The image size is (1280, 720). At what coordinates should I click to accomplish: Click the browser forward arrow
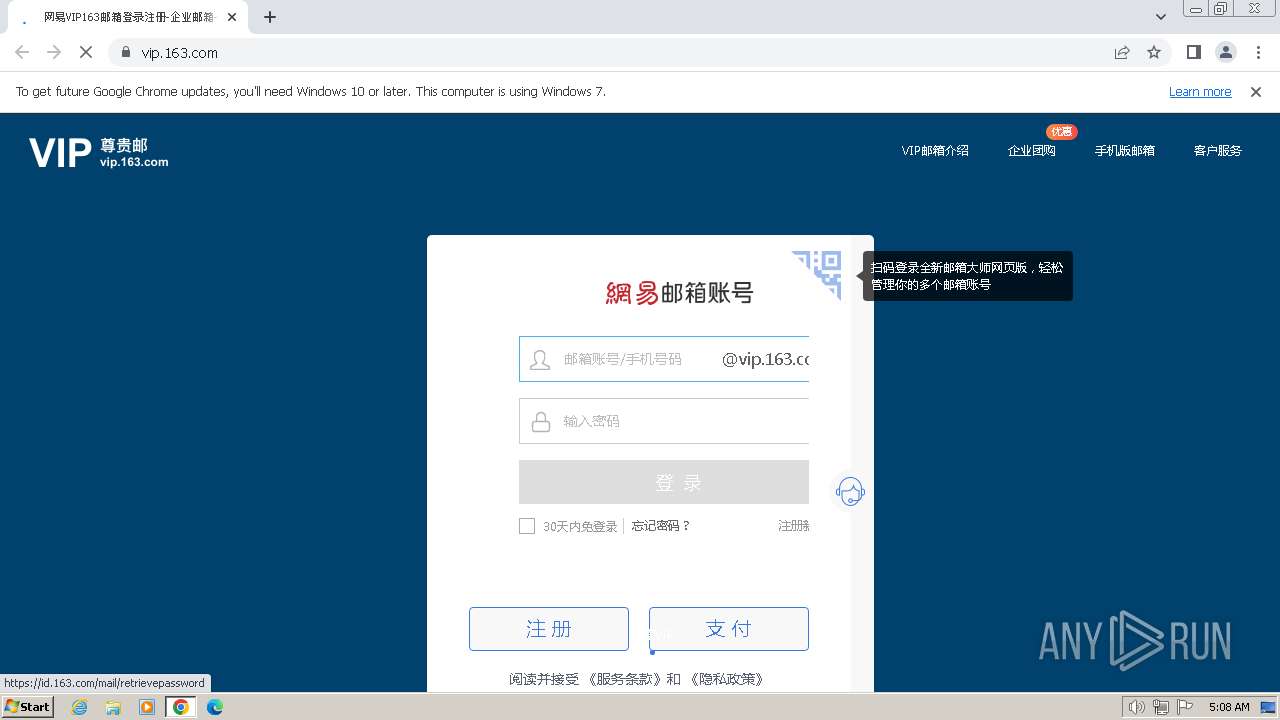(x=54, y=52)
